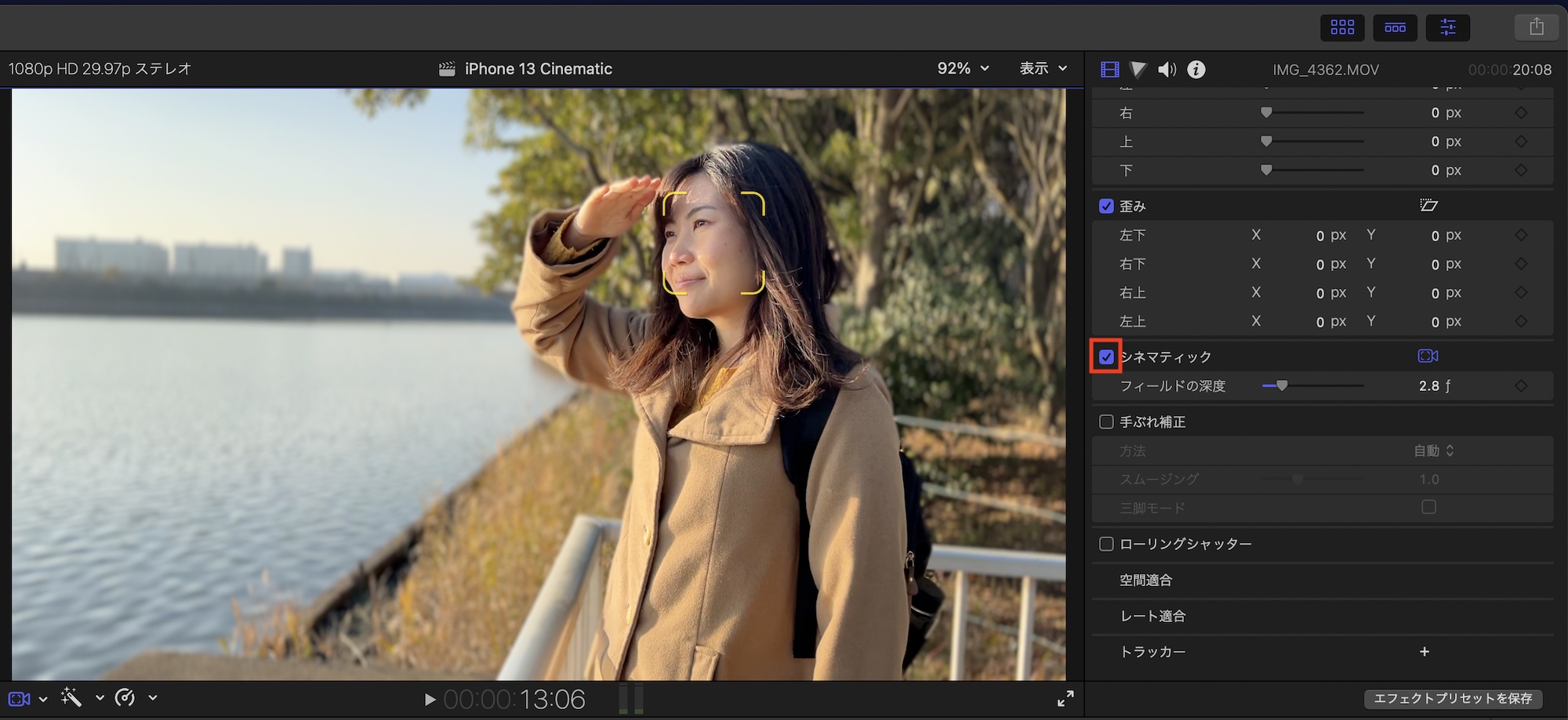Click the Share export icon
This screenshot has width=1568, height=720.
[1536, 27]
